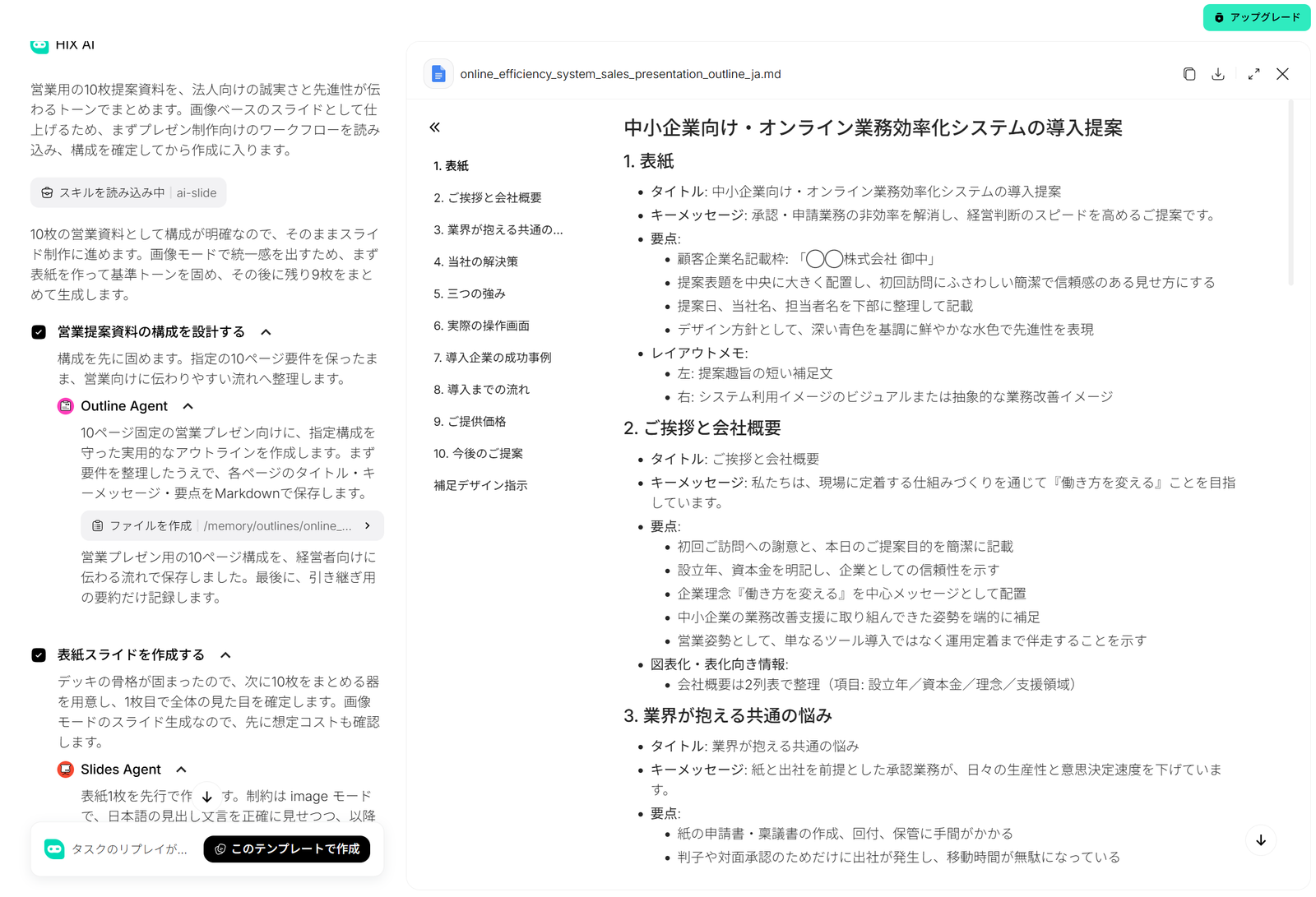The width and height of the screenshot is (1316, 897).
Task: Navigate to 5. 三つの強み
Action: coord(470,294)
